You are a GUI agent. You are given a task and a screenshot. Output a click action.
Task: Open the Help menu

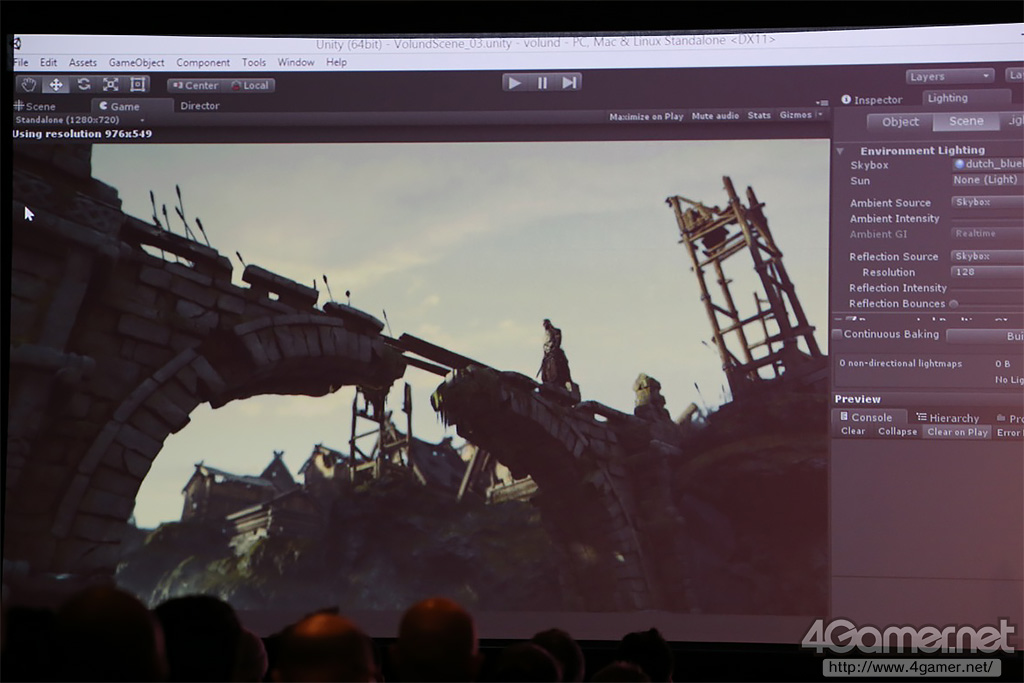pyautogui.click(x=336, y=62)
